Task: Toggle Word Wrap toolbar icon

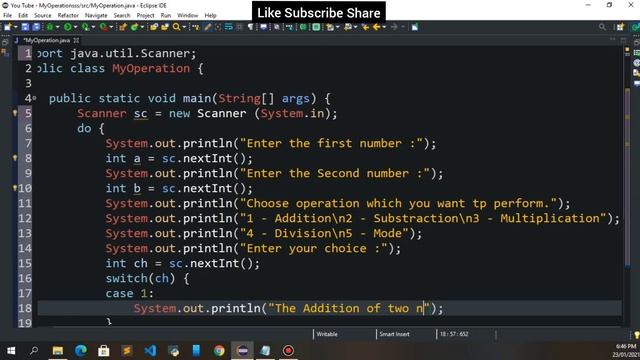Action: 229,27
